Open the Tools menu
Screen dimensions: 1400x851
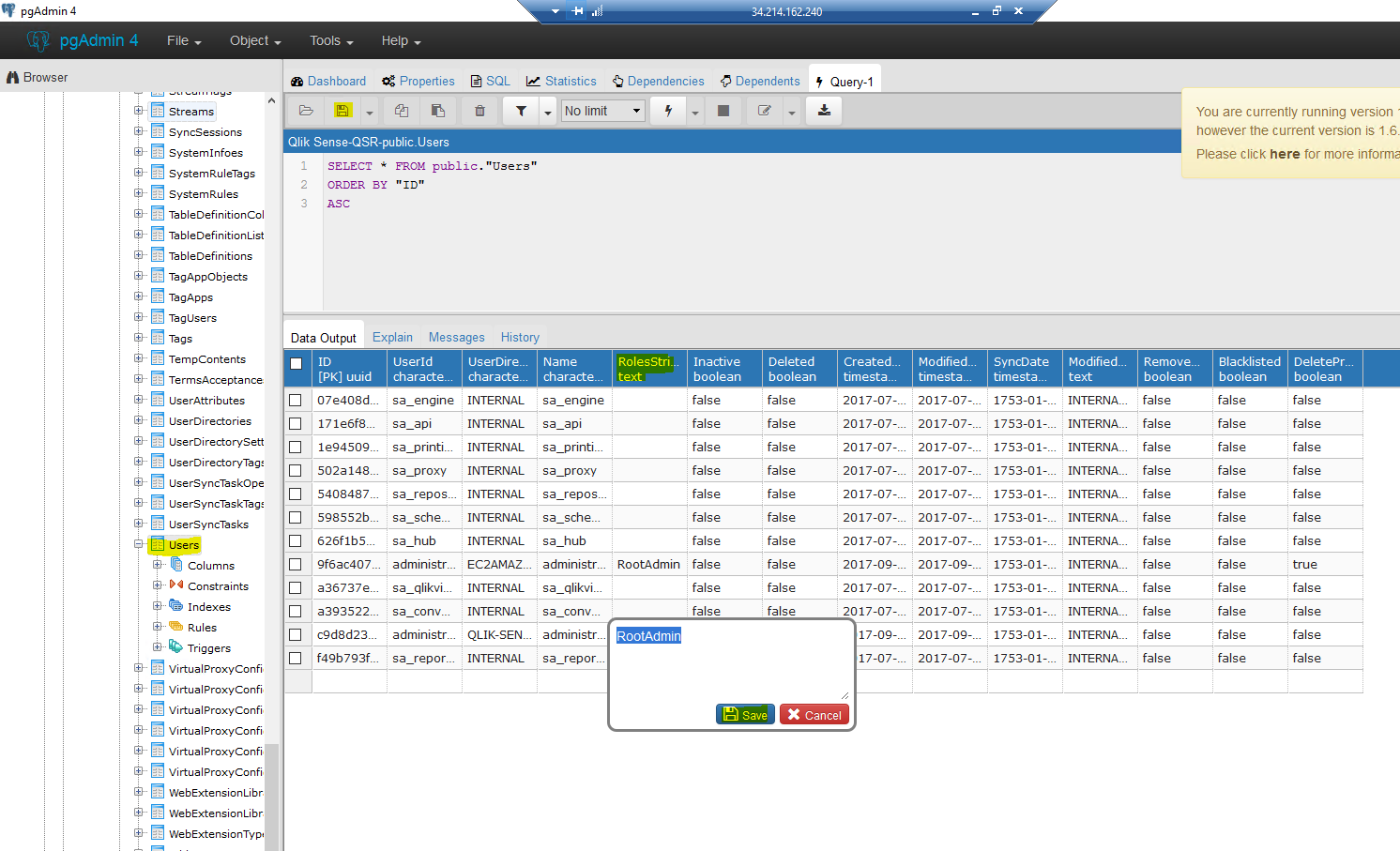pos(331,41)
